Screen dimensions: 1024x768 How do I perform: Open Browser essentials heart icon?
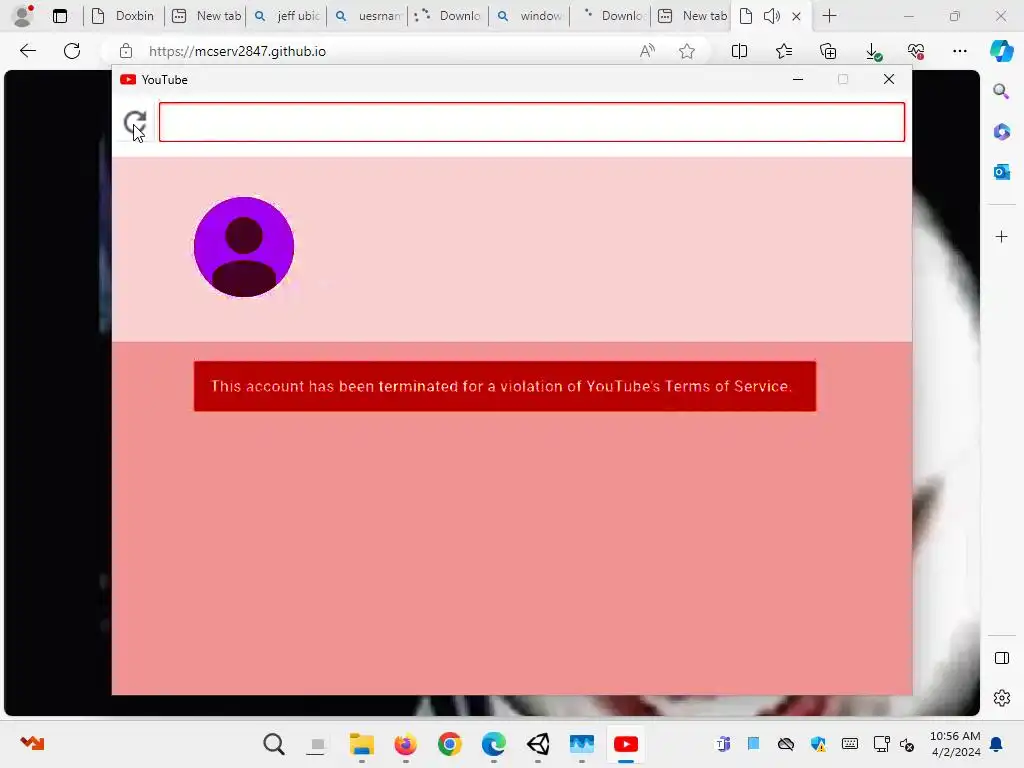[916, 51]
